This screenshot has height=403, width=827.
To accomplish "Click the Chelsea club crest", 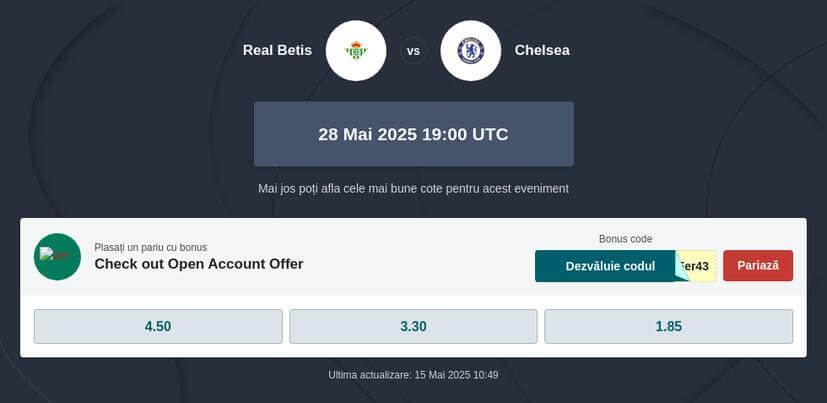I will (470, 51).
